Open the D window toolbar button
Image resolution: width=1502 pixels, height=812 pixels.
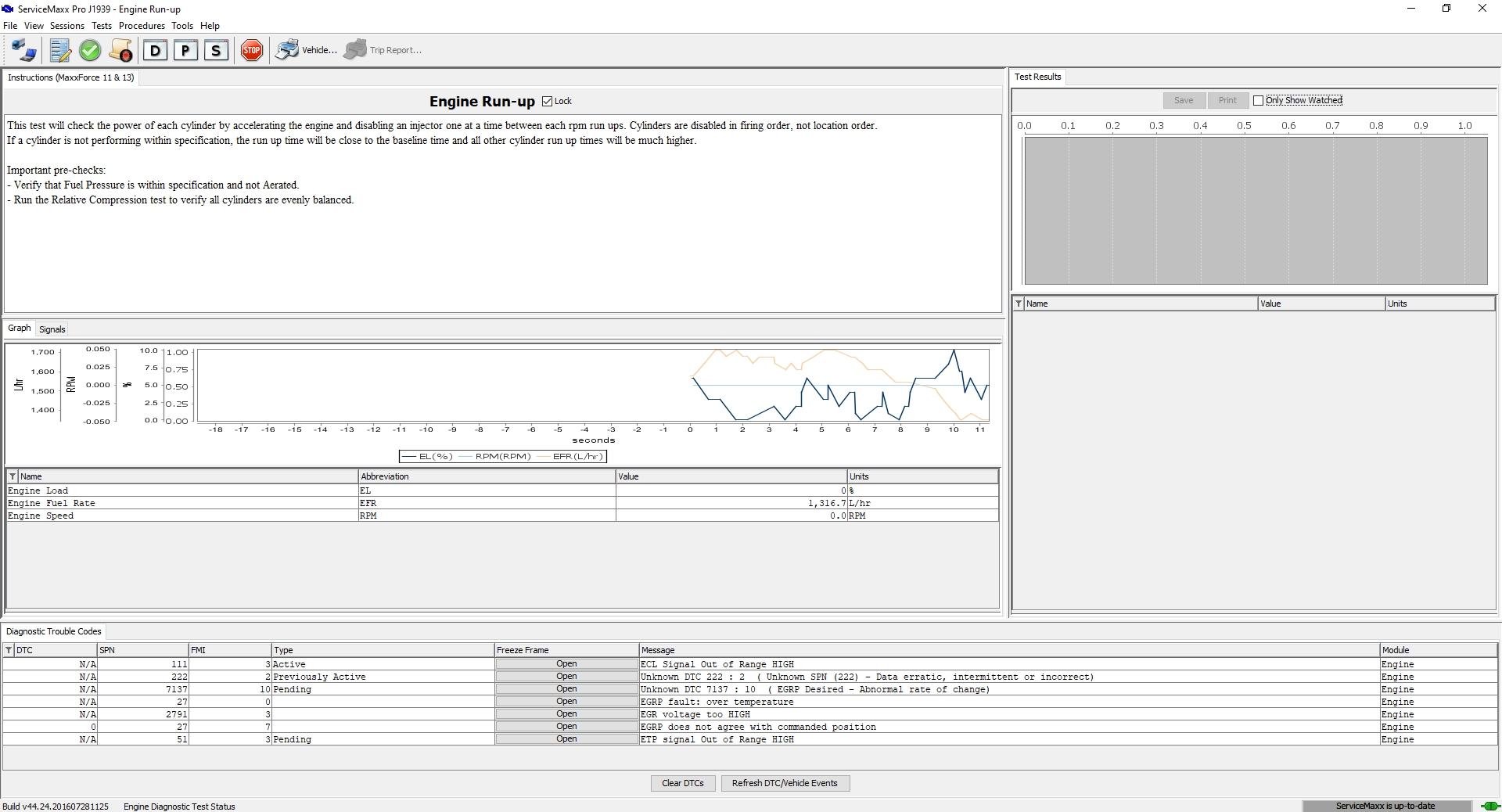click(155, 51)
